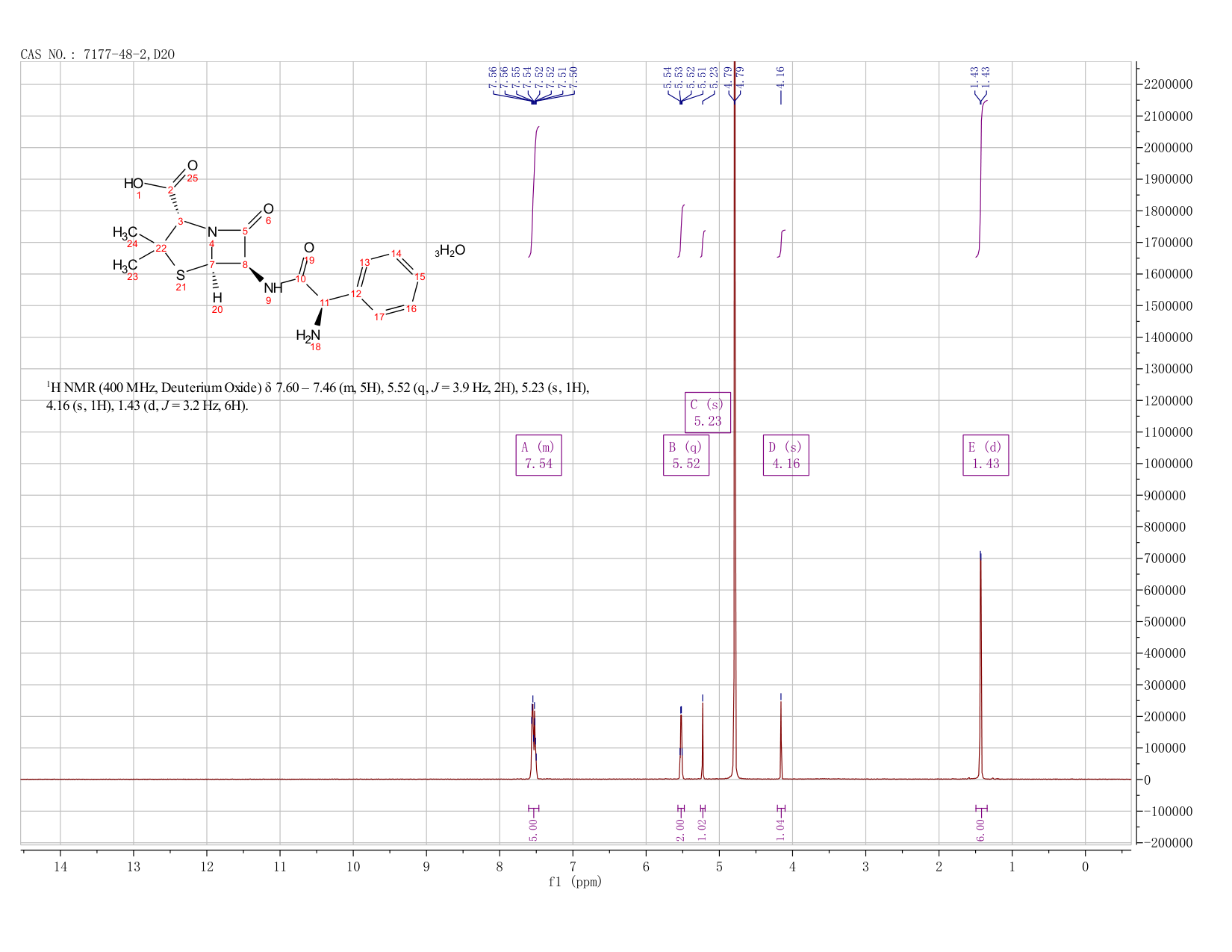Click the 2200000 intensity axis tick
Viewport: 1232px width, 952px height.
click(x=1166, y=84)
